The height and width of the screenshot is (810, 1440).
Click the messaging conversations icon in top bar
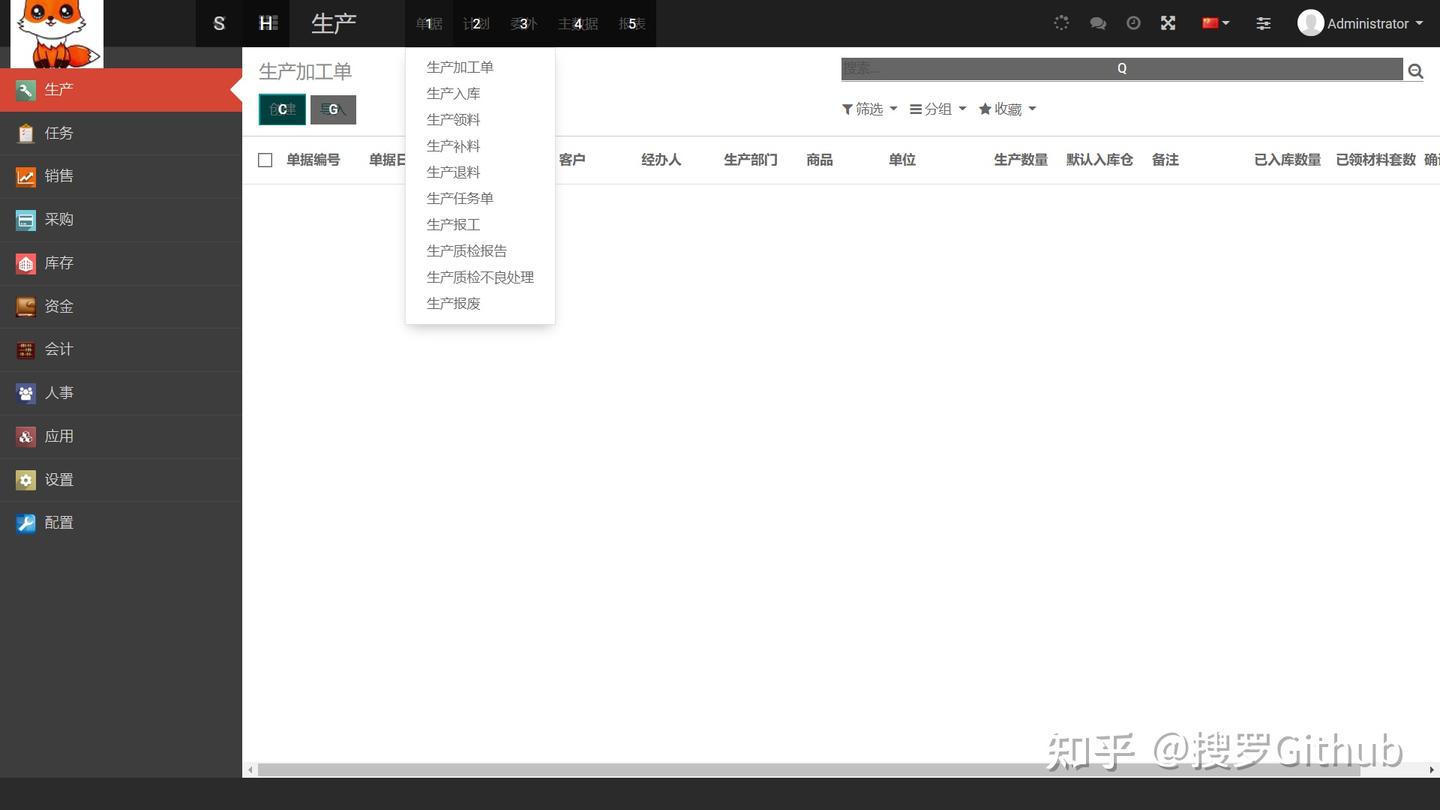click(x=1097, y=22)
